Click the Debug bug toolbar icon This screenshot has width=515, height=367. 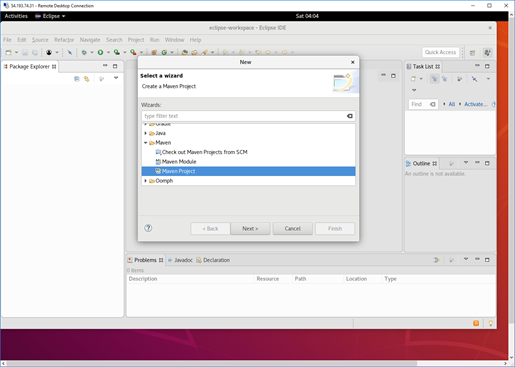(x=84, y=52)
